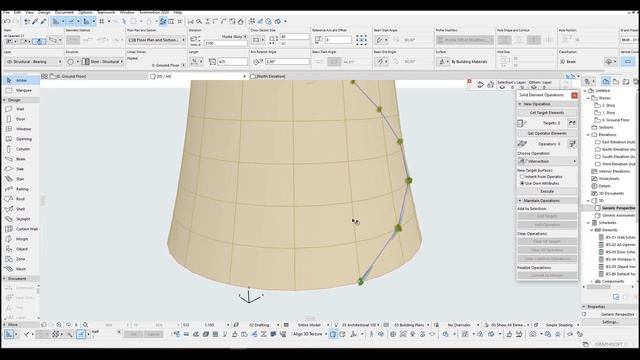Click the Get Operator Elements button
This screenshot has width=640, height=360.
tap(547, 133)
